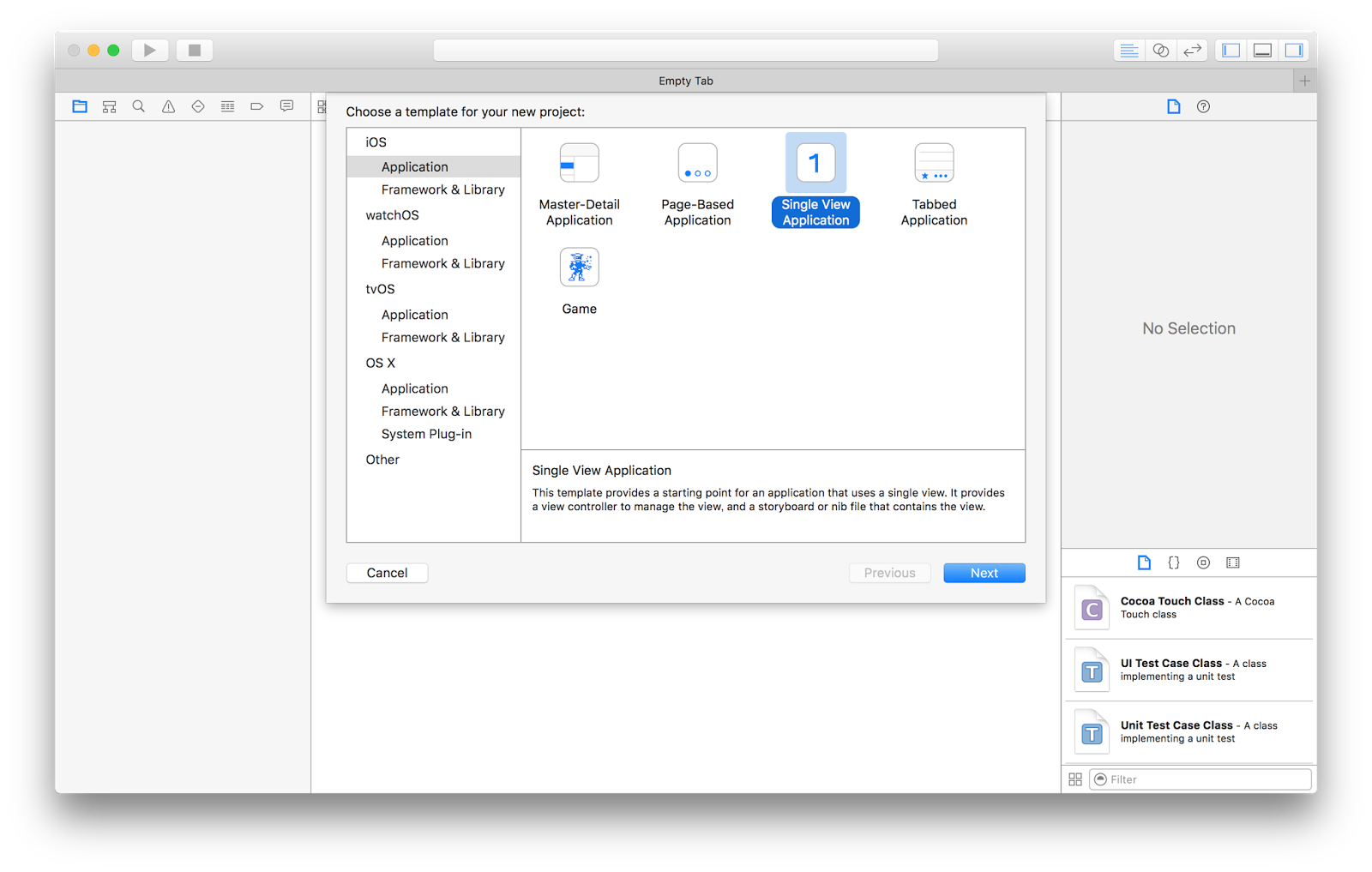
Task: Show the Debug navigator icon
Action: click(x=227, y=106)
